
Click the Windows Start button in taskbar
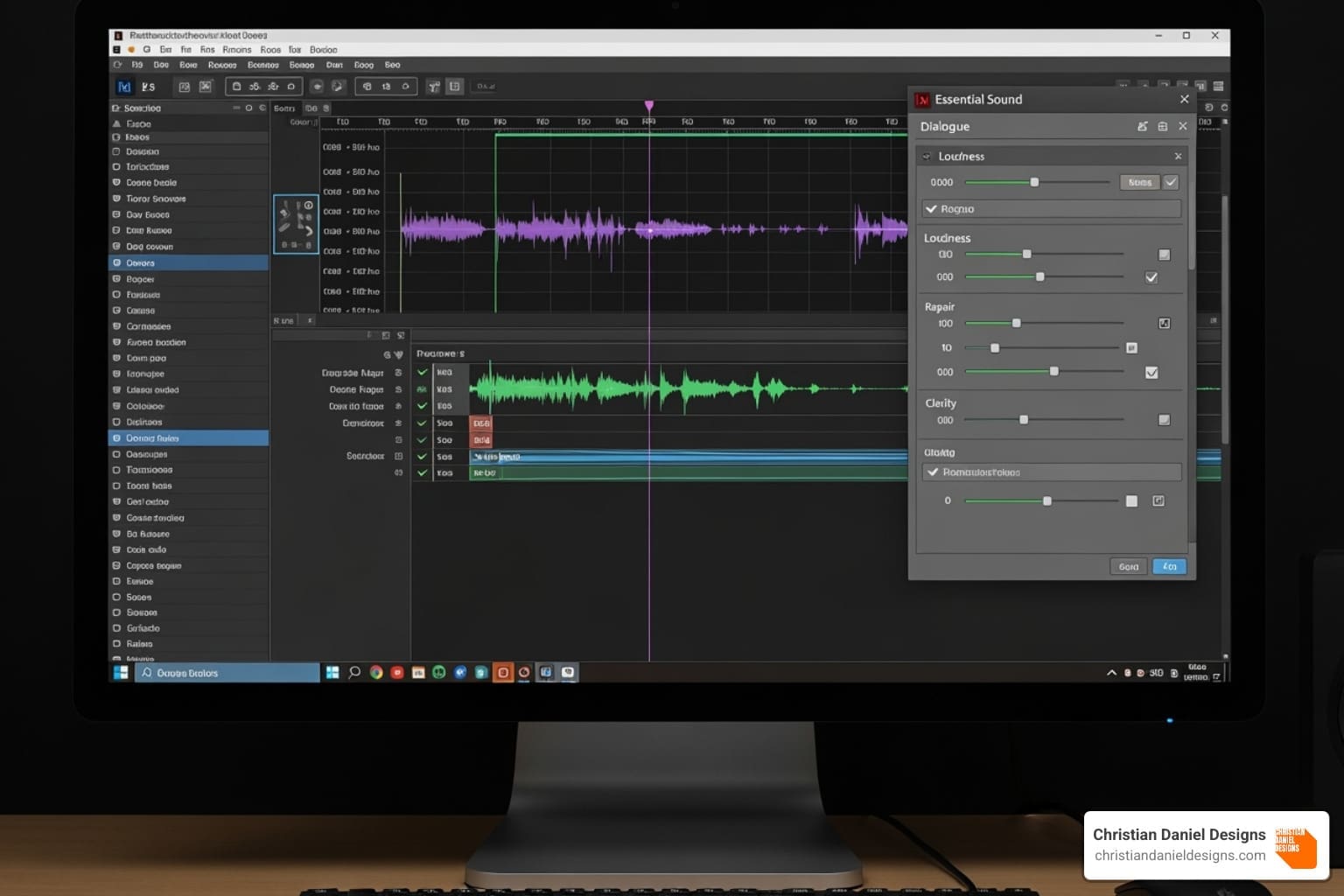pyautogui.click(x=121, y=672)
